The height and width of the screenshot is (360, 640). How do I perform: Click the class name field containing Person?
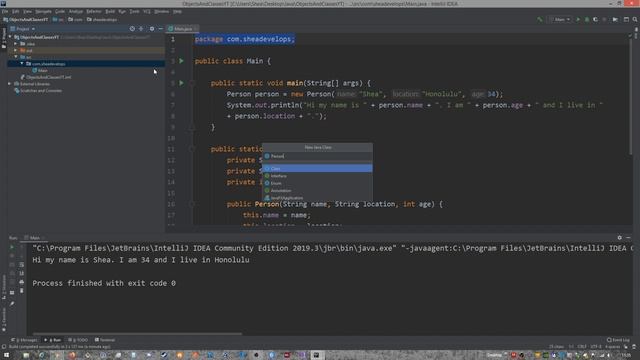(317, 156)
